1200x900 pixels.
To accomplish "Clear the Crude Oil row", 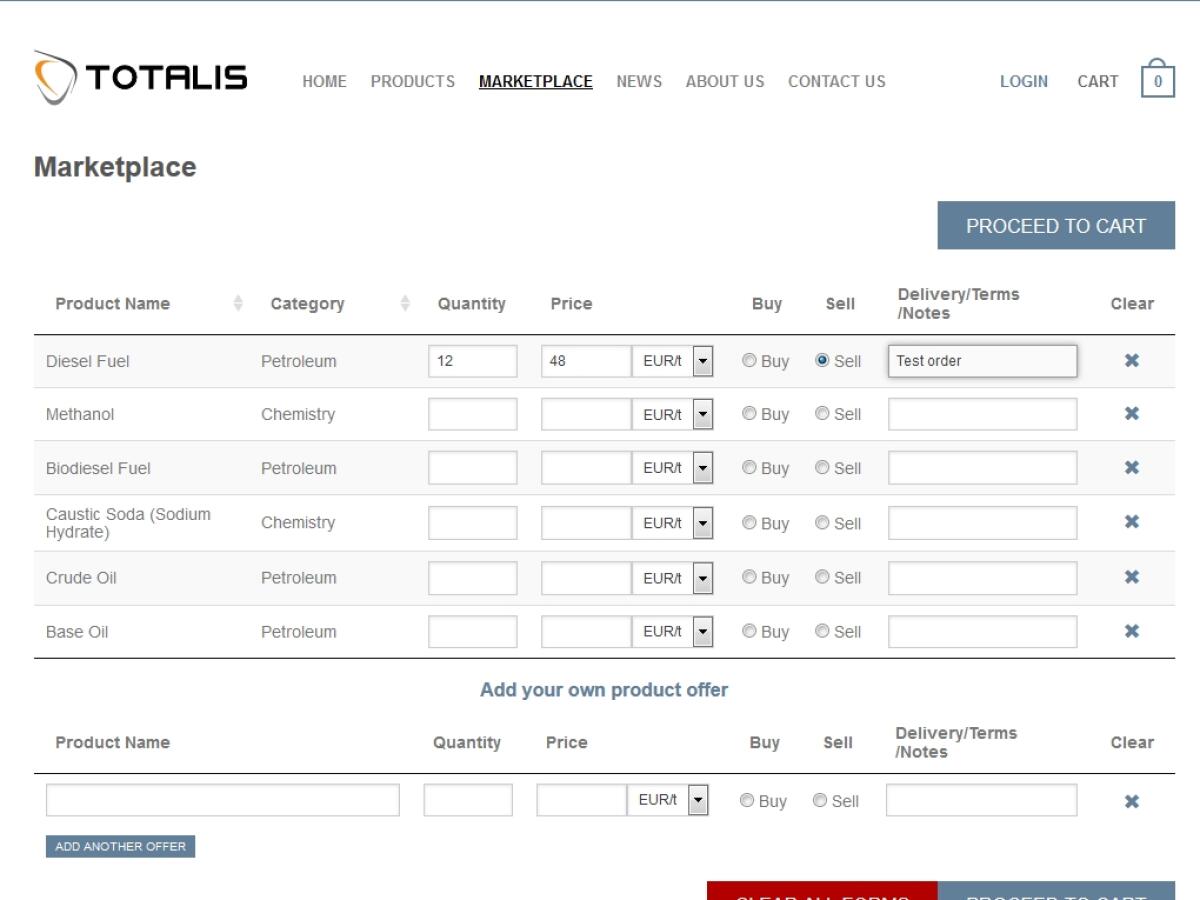I will [x=1131, y=577].
